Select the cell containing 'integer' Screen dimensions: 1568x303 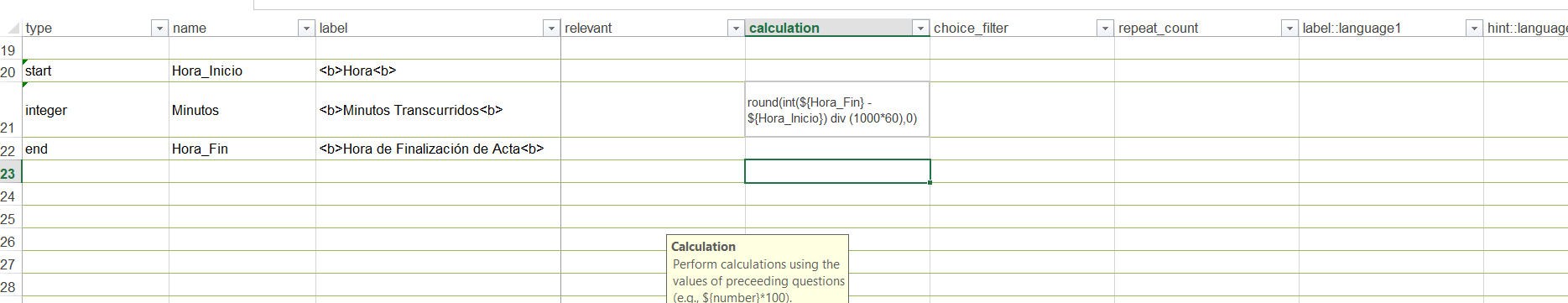[96, 110]
